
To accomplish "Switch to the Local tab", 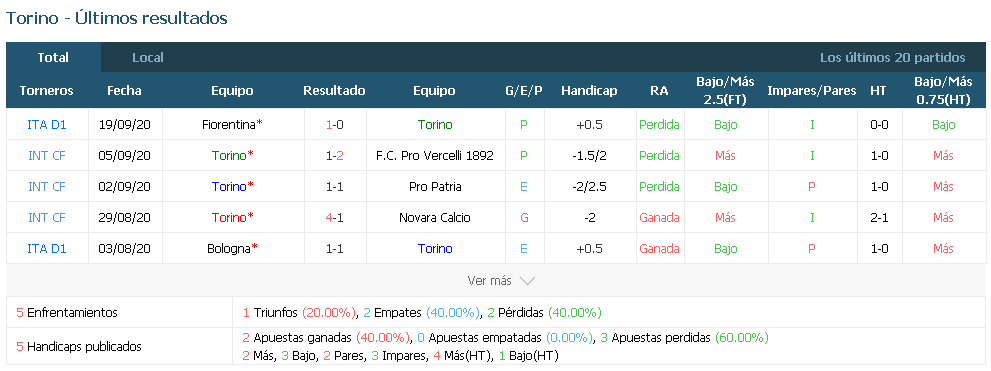I will click(x=148, y=58).
